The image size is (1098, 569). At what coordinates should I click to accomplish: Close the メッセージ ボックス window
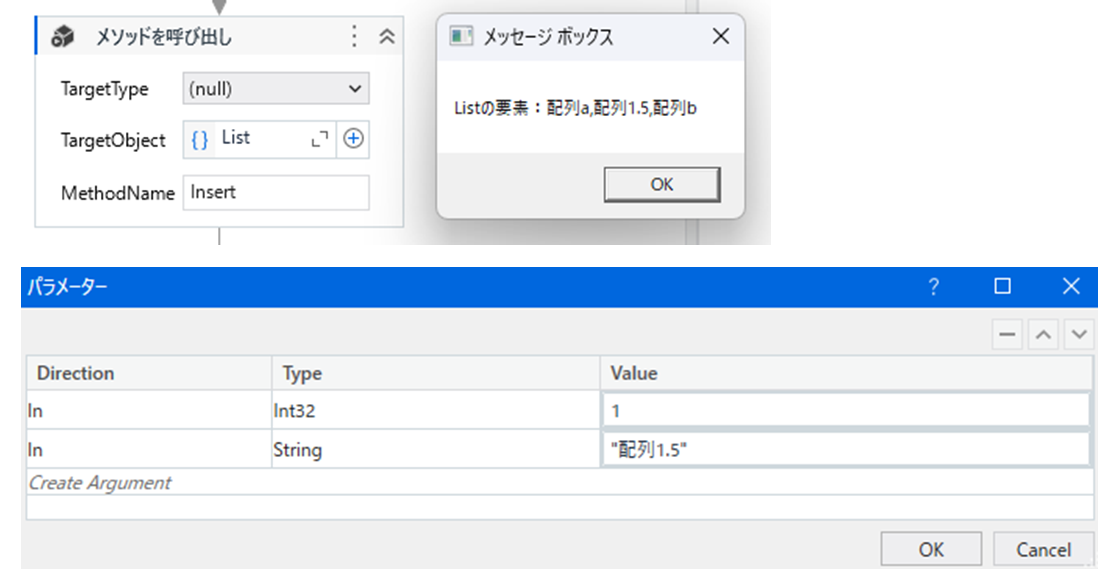[x=719, y=38]
